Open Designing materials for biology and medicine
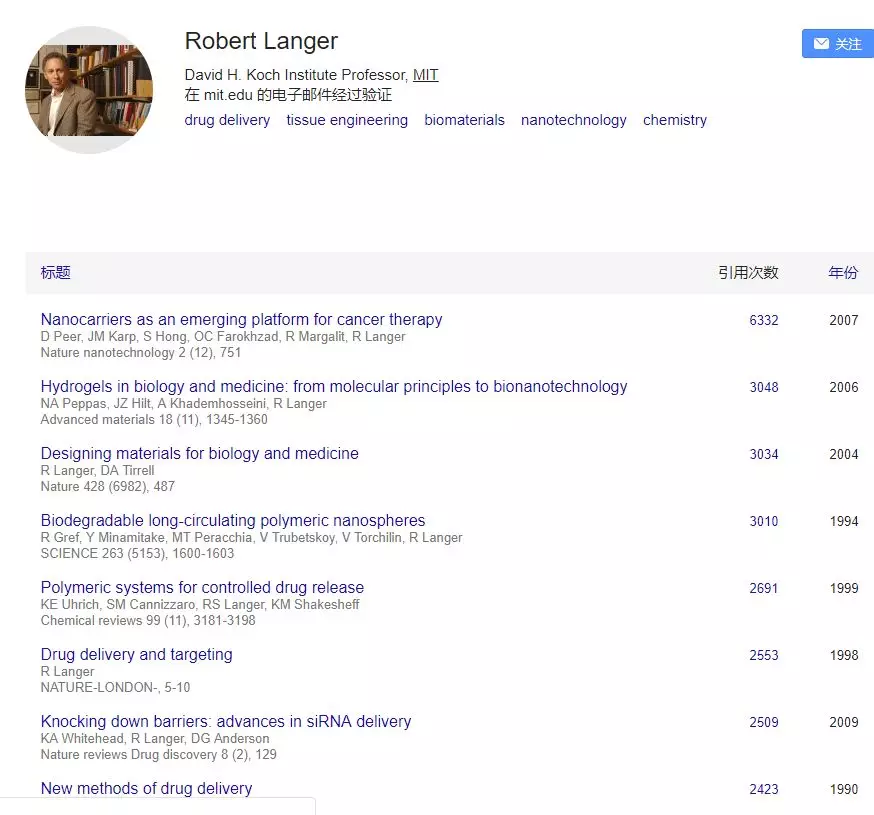Viewport: 874px width, 815px height. 199,454
